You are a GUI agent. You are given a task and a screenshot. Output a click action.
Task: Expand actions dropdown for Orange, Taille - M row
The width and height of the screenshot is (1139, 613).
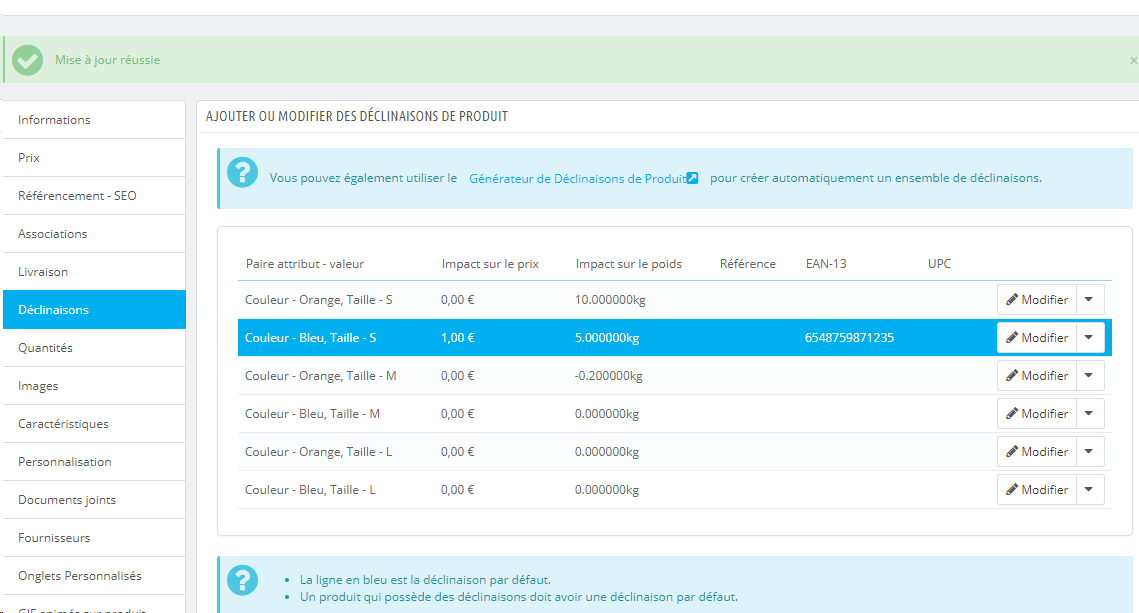coord(1089,375)
